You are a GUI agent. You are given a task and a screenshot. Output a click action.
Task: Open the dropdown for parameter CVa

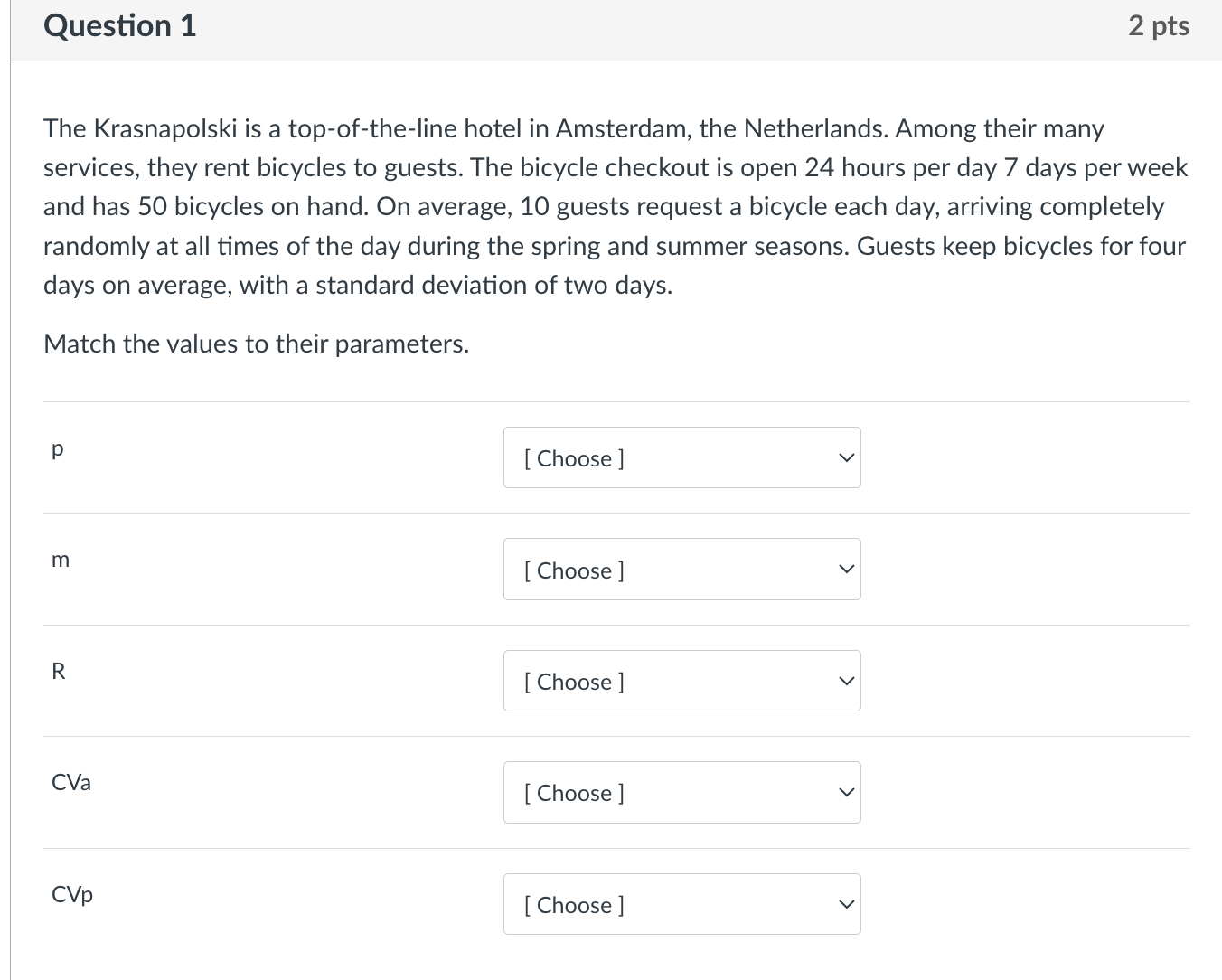[x=681, y=793]
